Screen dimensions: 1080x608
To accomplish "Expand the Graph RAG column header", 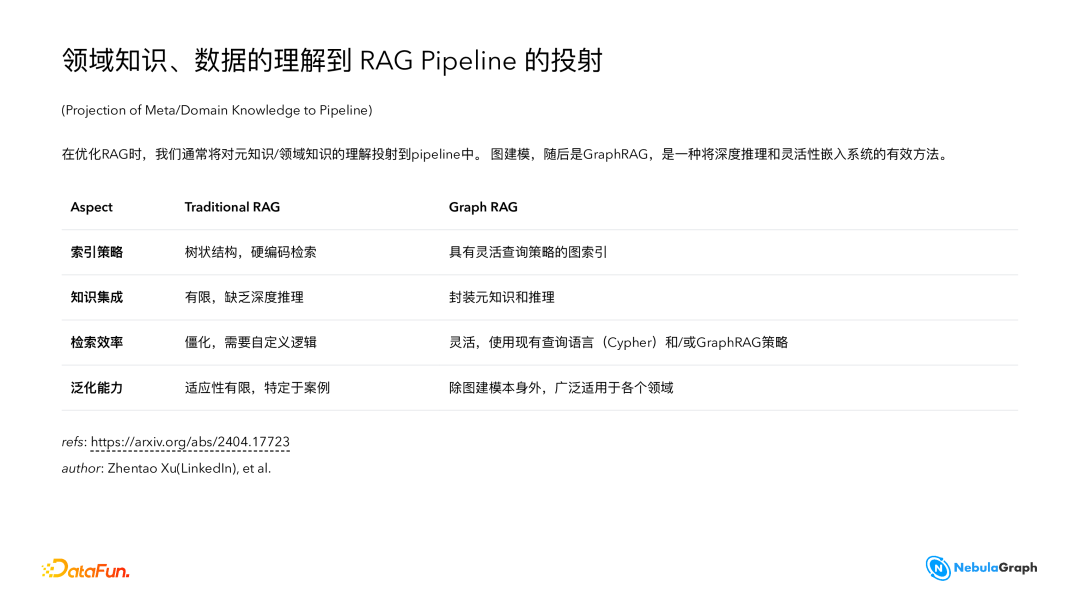I will (x=483, y=207).
